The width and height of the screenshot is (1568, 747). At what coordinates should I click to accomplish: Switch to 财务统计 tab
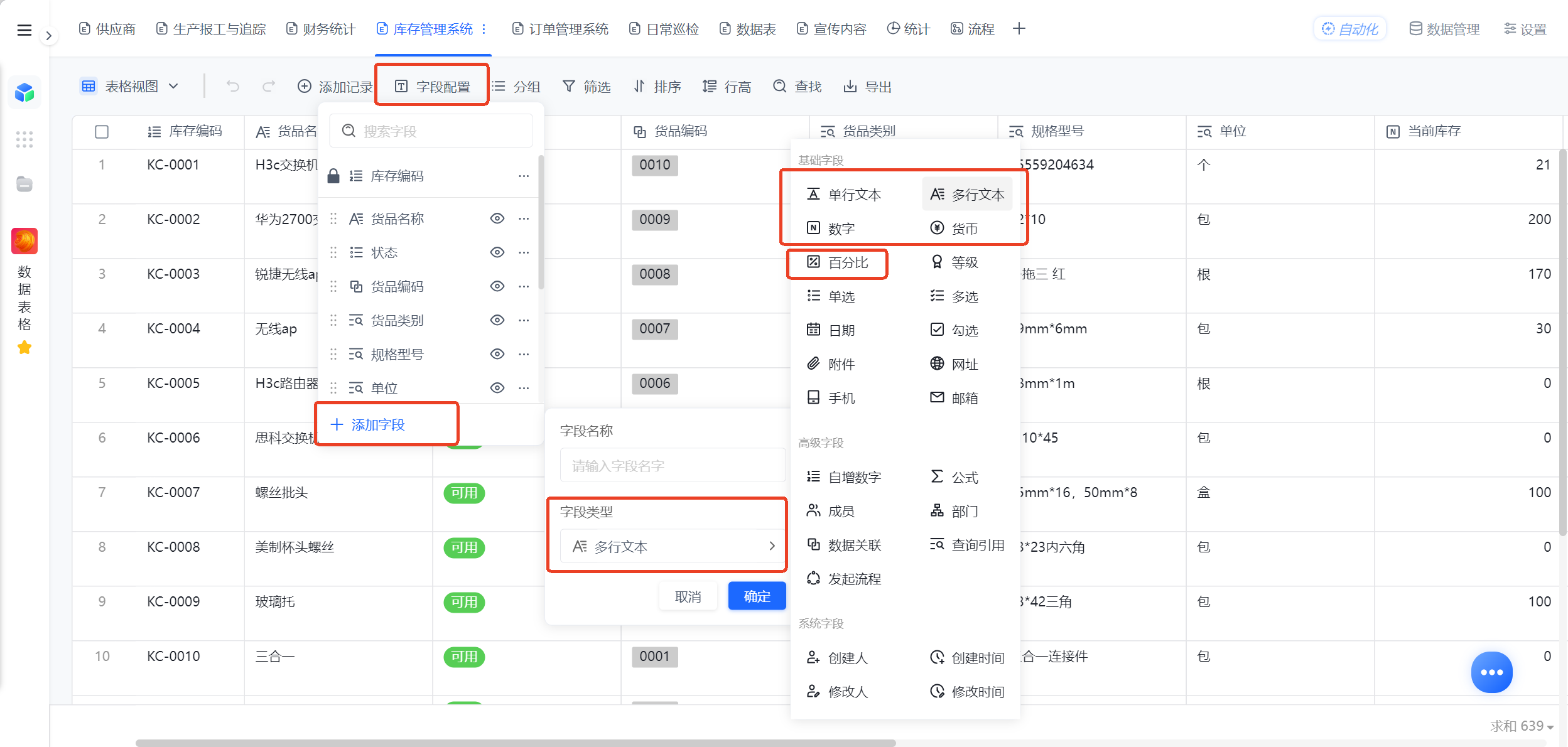[321, 29]
